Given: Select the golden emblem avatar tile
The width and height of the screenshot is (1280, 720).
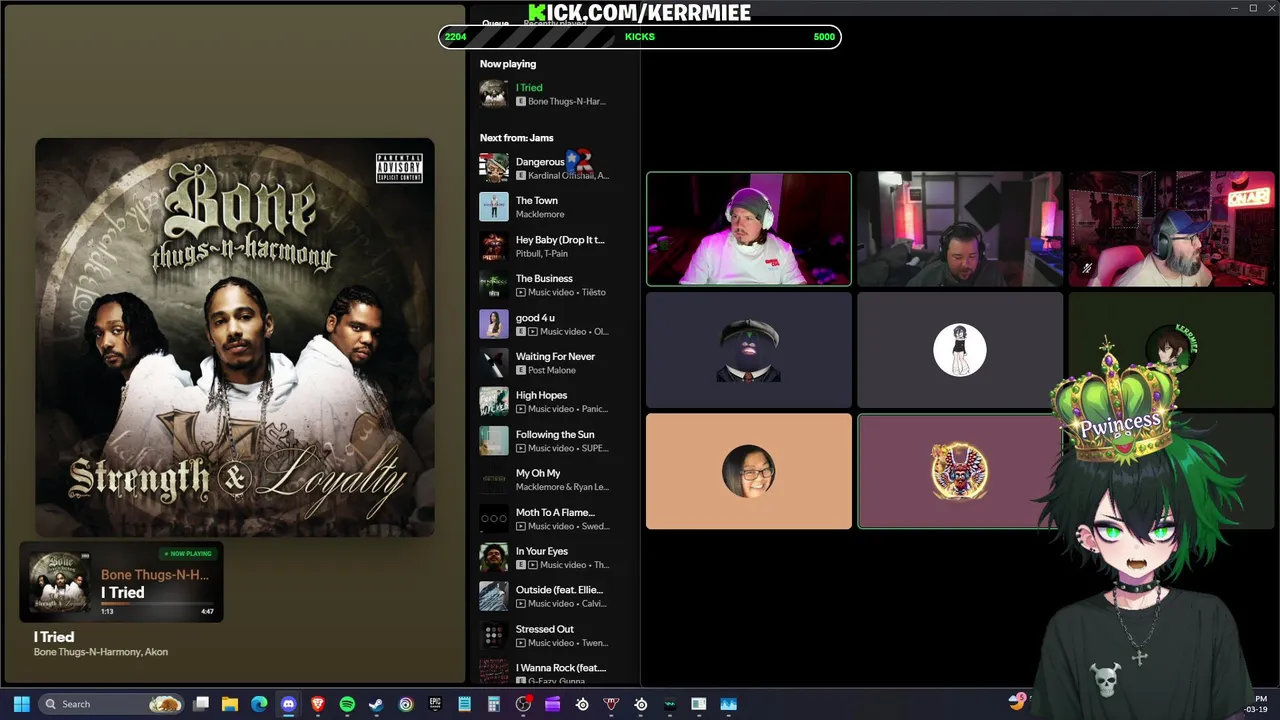Looking at the screenshot, I should tap(960, 471).
